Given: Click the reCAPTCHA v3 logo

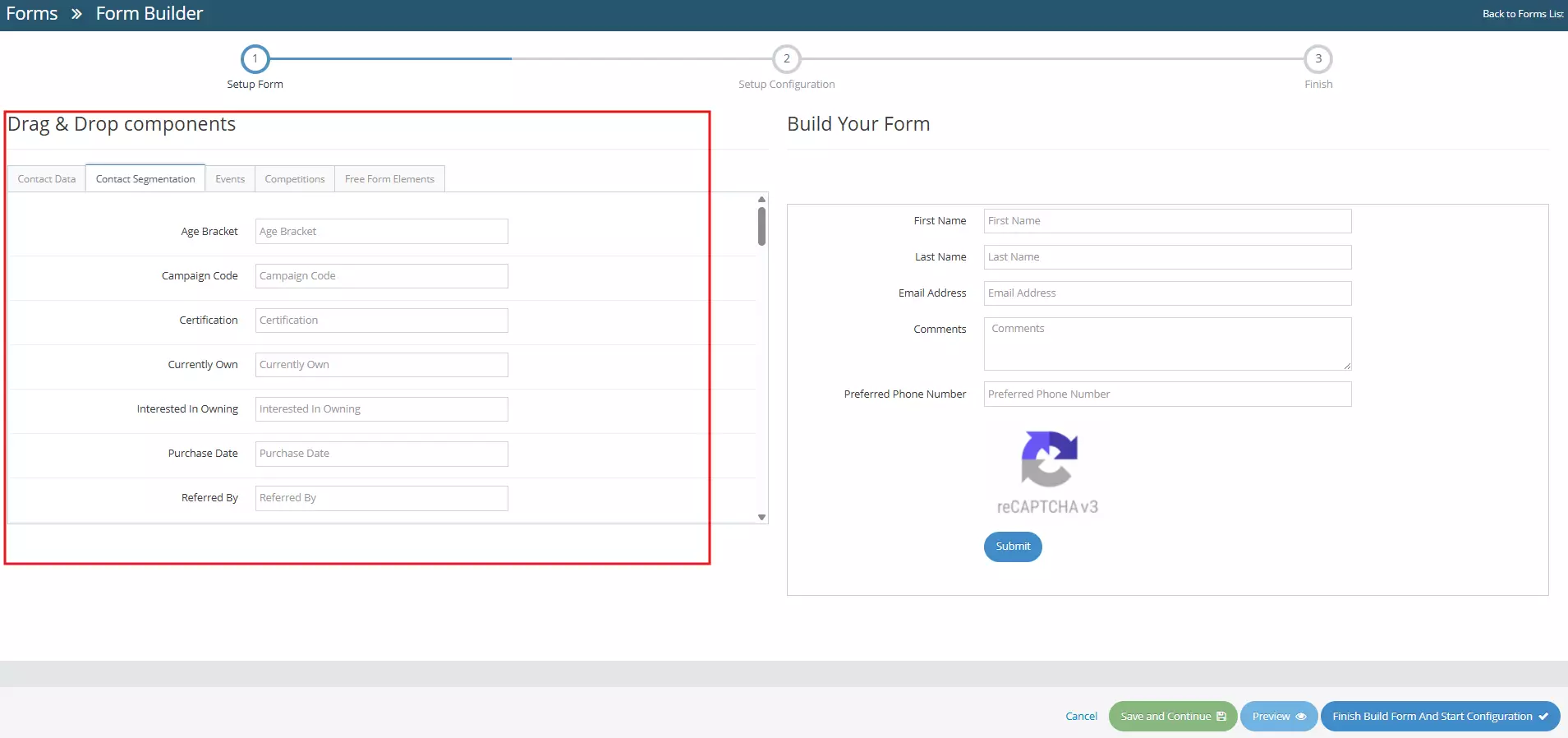Looking at the screenshot, I should pos(1049,473).
